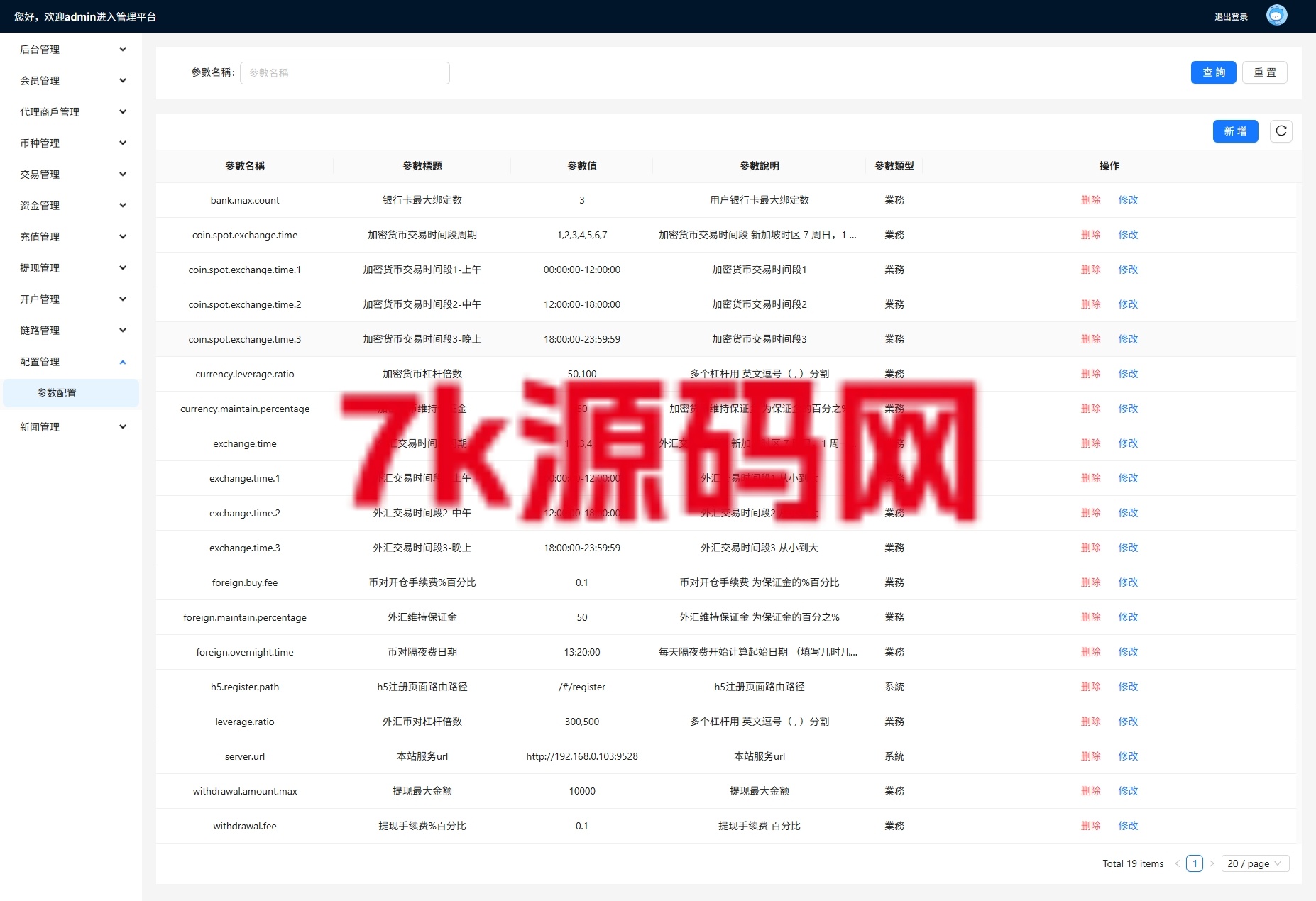
Task: Delete the foreign.overnight.time row
Action: (x=1090, y=652)
